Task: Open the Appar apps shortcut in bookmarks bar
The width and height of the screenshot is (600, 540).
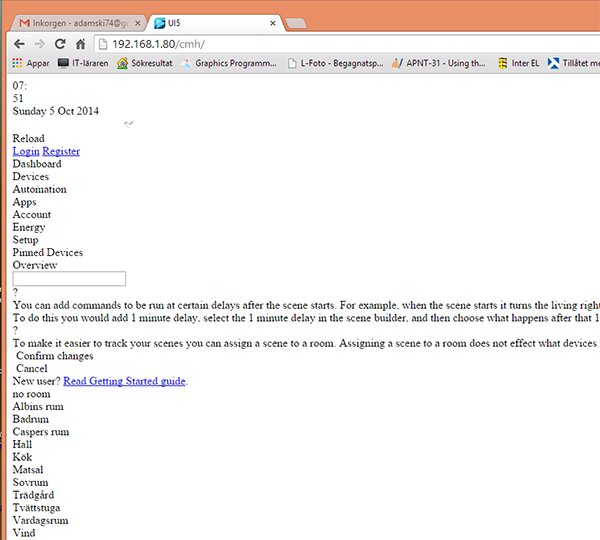Action: pos(30,63)
